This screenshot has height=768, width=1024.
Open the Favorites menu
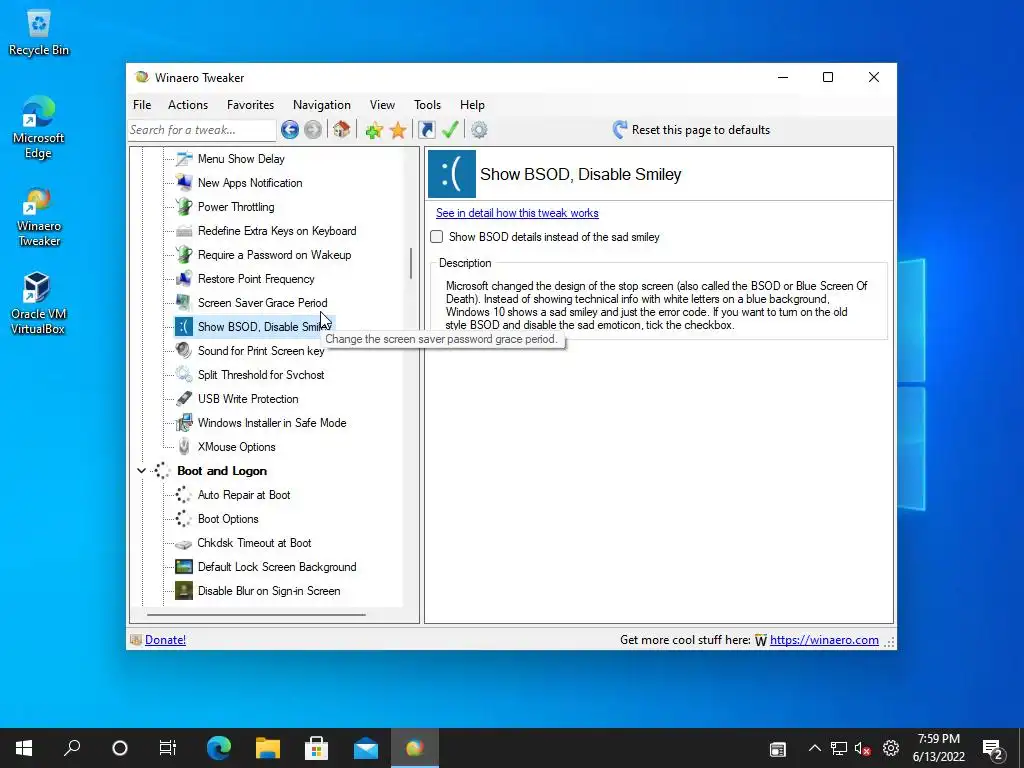tap(250, 105)
